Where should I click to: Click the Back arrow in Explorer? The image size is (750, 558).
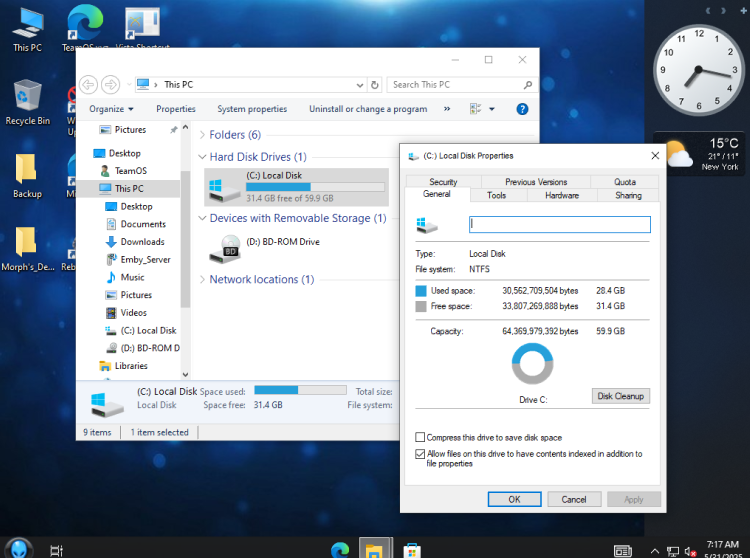click(x=88, y=85)
